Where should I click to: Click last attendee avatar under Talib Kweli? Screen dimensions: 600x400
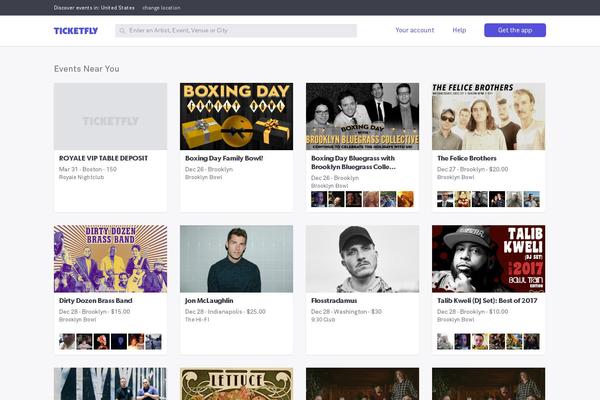tap(532, 342)
